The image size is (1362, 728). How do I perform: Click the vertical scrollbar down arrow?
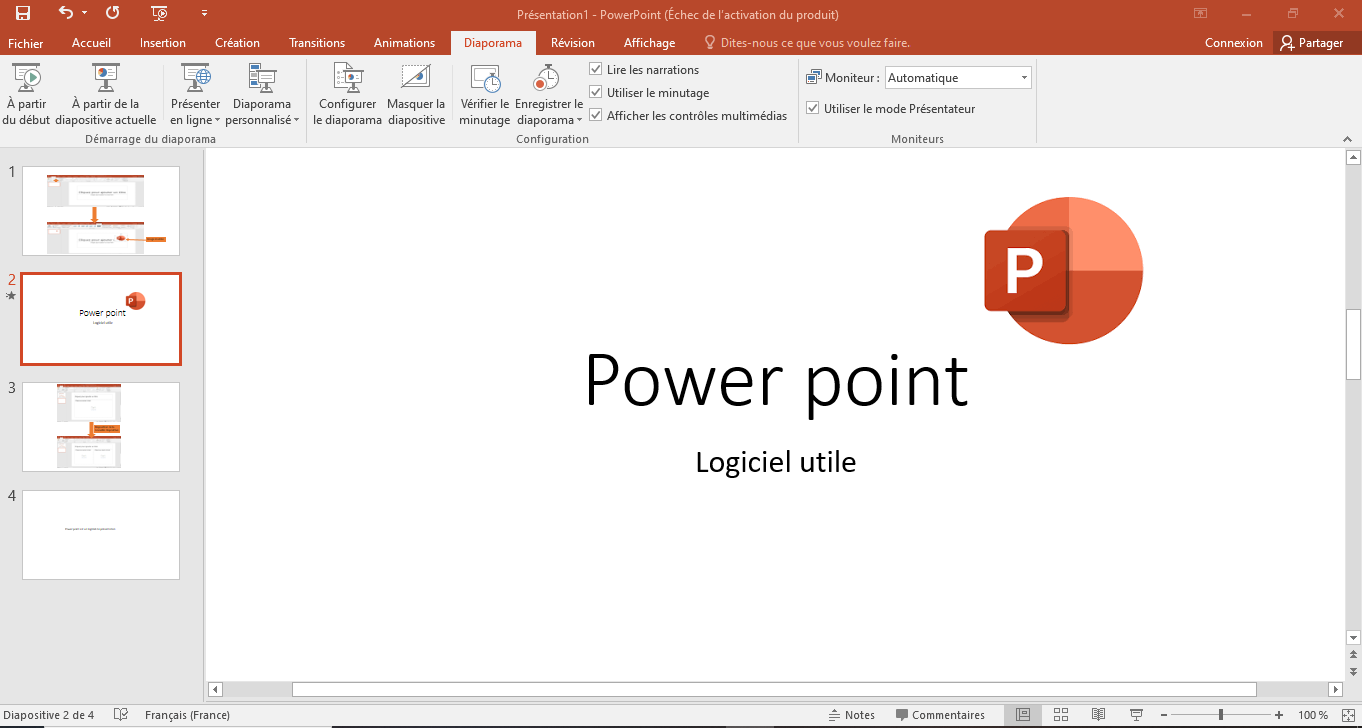(x=1353, y=638)
